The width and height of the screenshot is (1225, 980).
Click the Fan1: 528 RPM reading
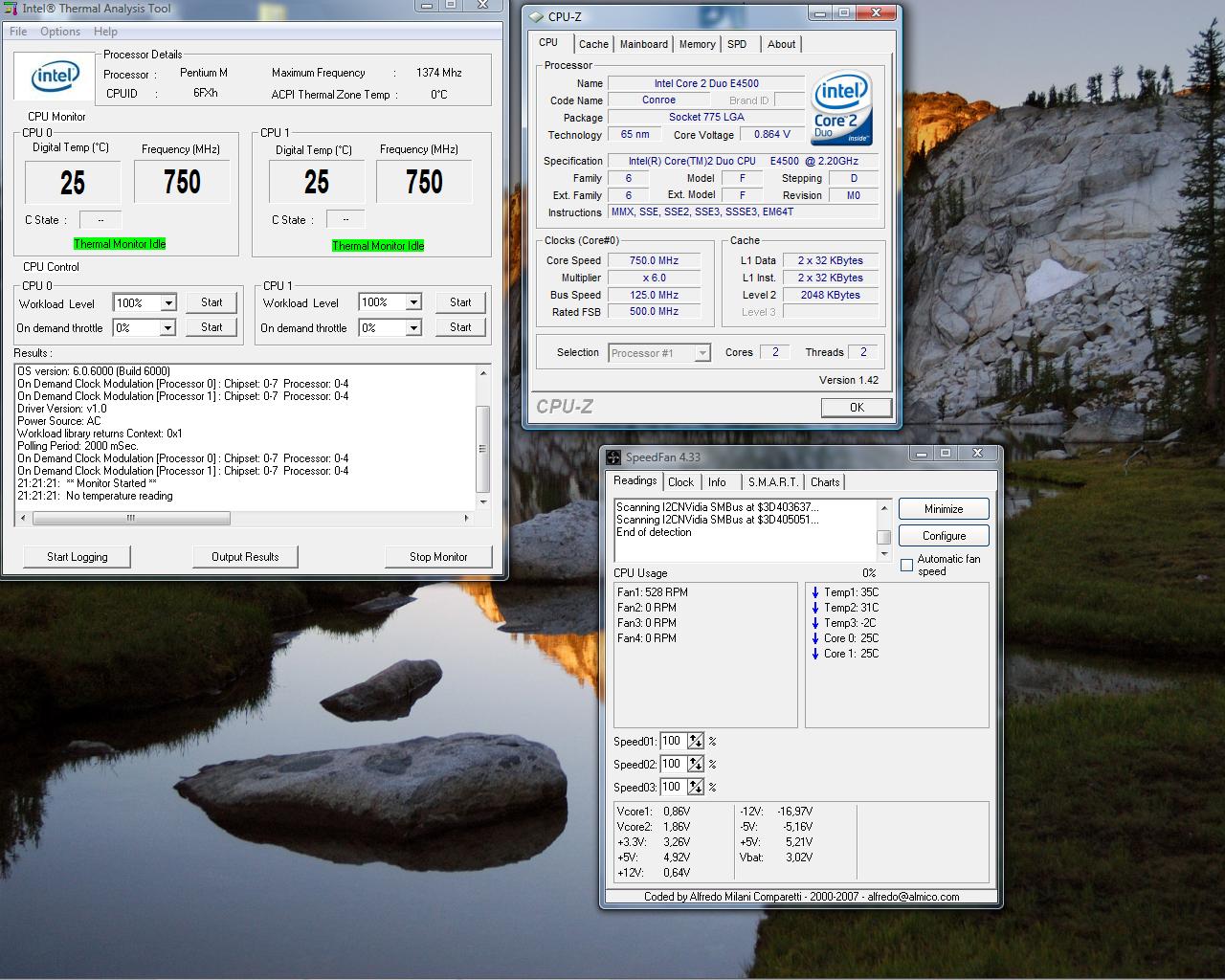pyautogui.click(x=652, y=592)
